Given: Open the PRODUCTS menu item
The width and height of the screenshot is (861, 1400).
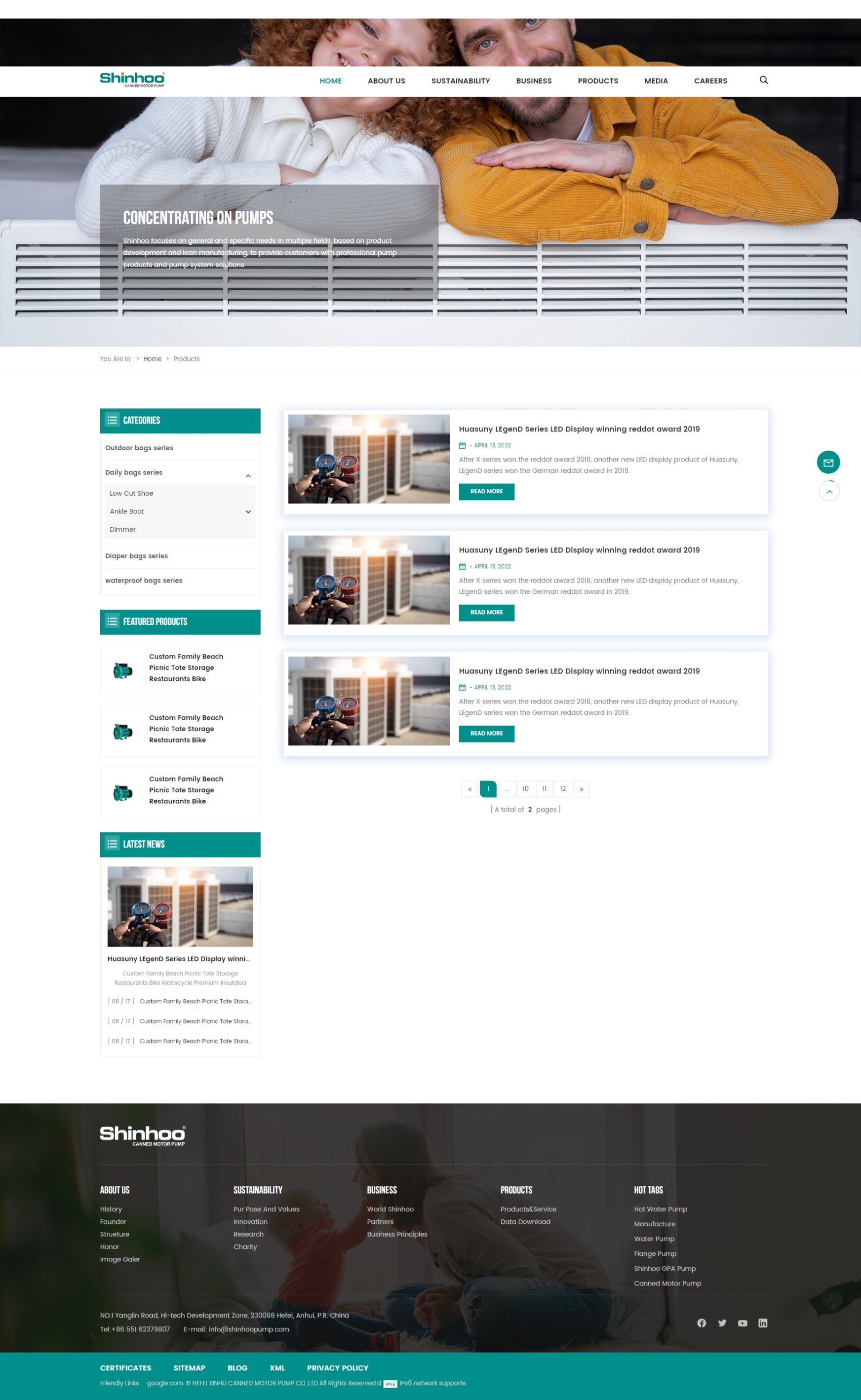Looking at the screenshot, I should pyautogui.click(x=597, y=81).
